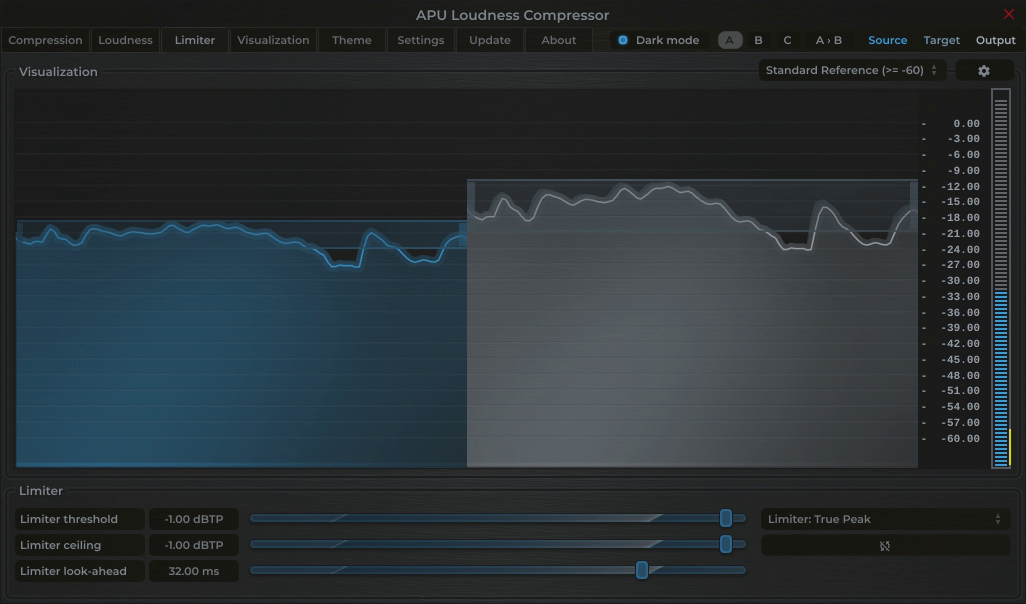Open the Standard Reference dropdown
Screen dimensions: 1026x604
[x=845, y=70]
